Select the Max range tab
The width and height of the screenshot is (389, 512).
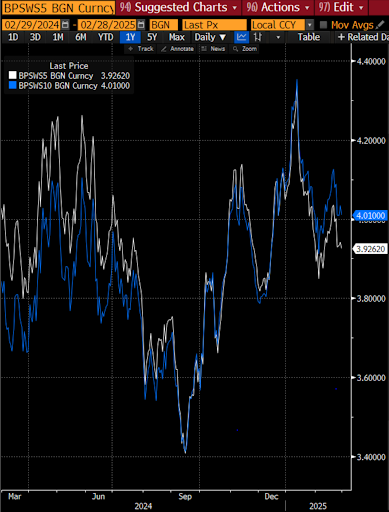click(176, 37)
